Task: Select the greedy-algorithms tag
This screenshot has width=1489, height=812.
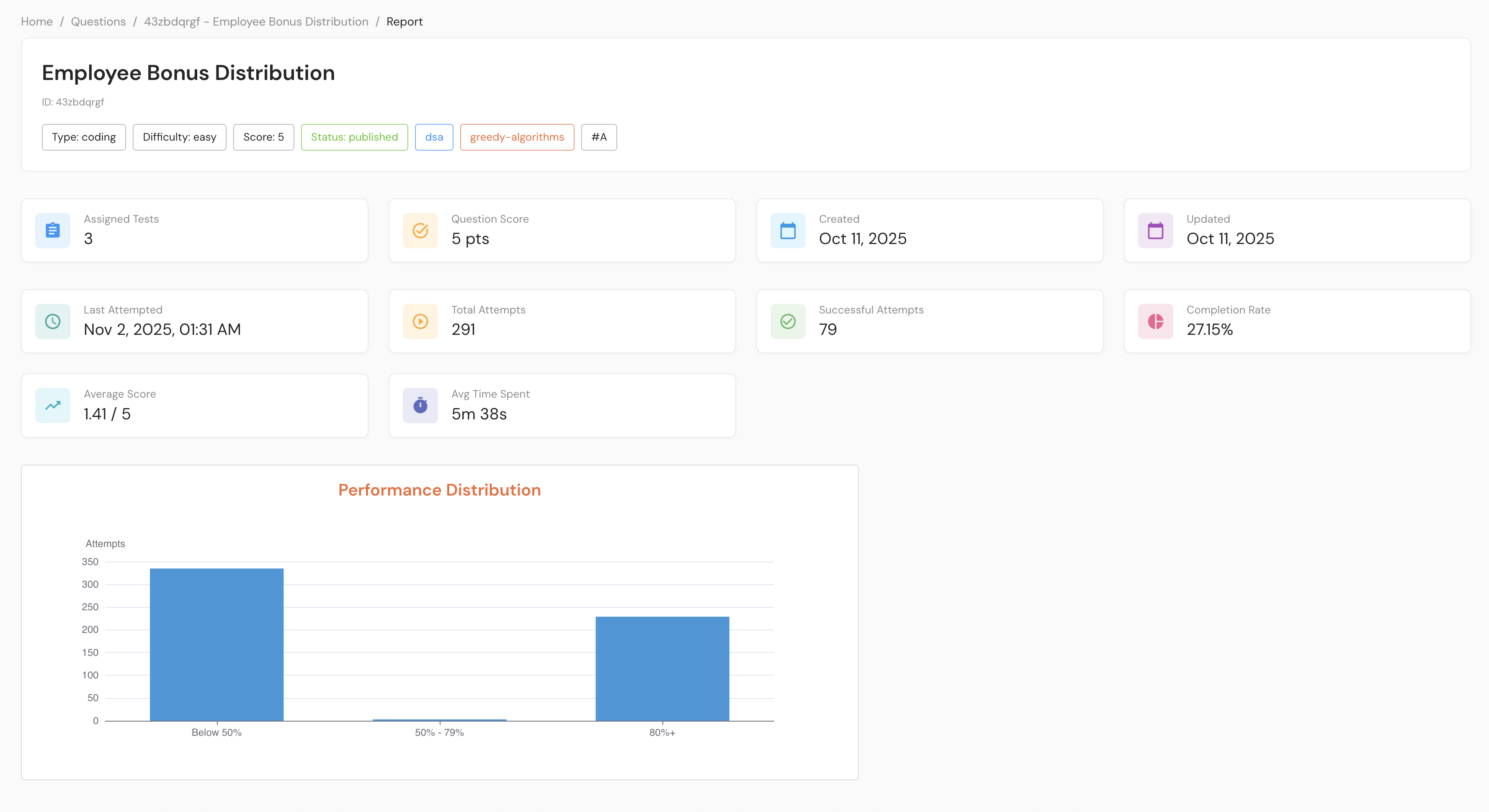Action: click(x=517, y=137)
